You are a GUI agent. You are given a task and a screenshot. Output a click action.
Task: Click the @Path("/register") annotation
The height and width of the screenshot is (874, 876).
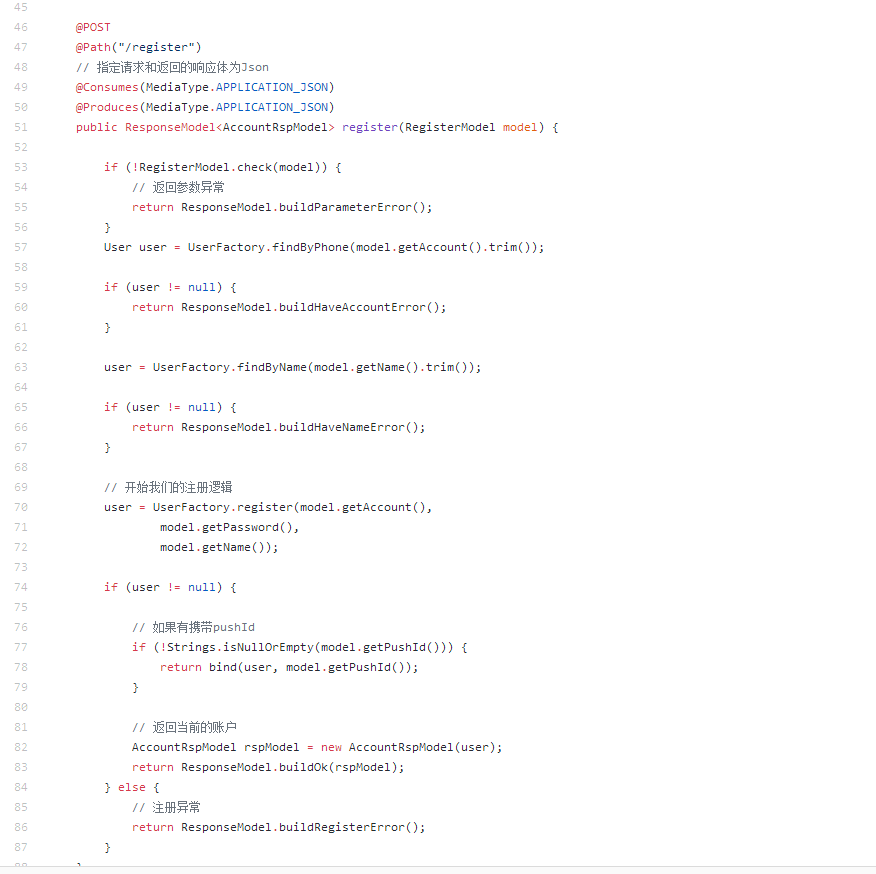[138, 47]
